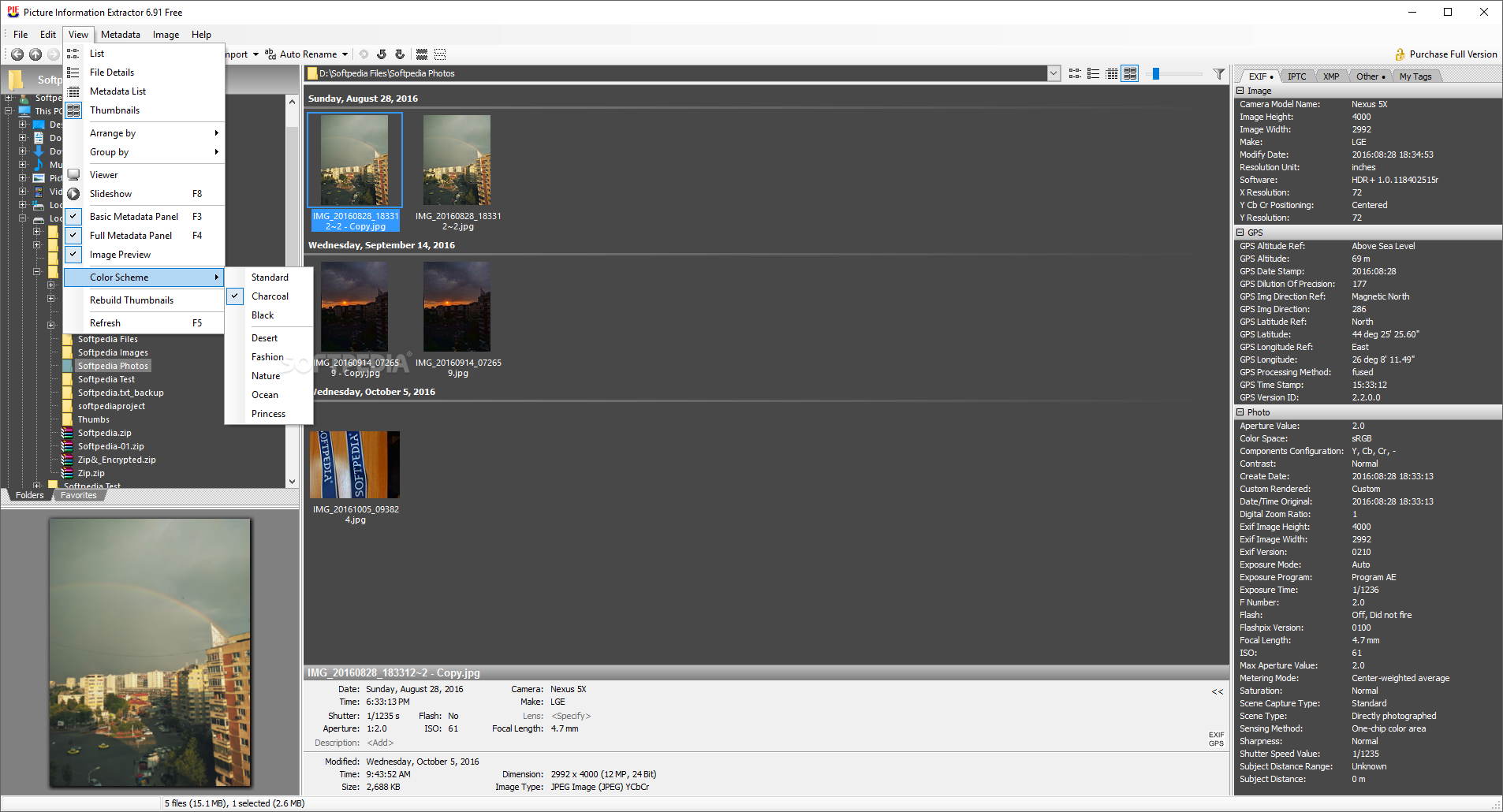The width and height of the screenshot is (1503, 812).
Task: Click File Details icon in View menu
Action: point(73,73)
